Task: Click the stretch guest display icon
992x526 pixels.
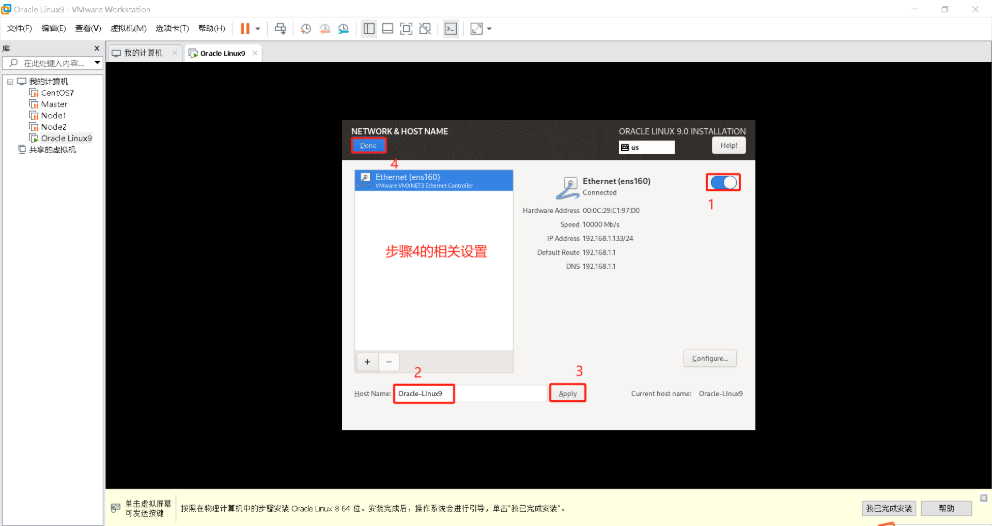Action: [476, 28]
